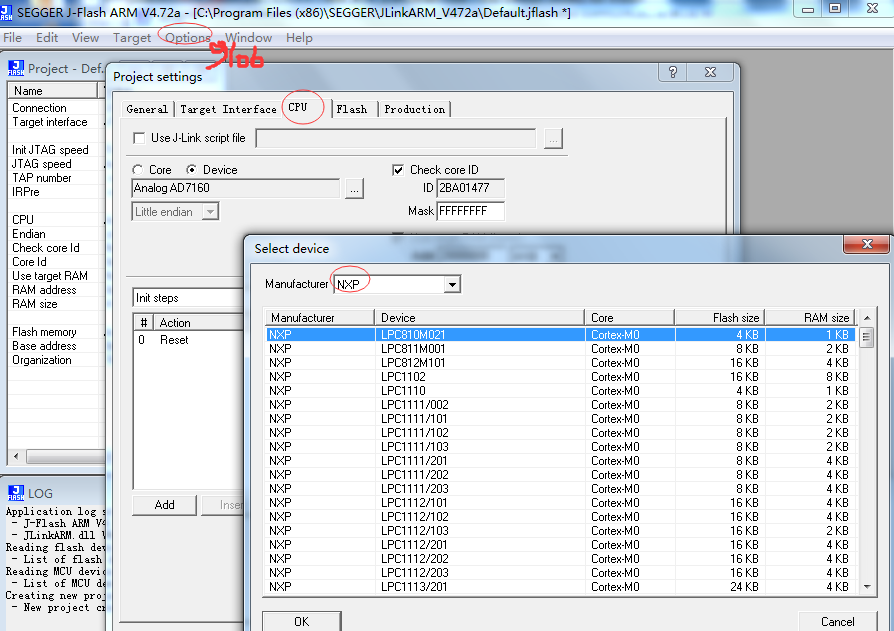Click the J-Flash icon of the LOG panel
The width and height of the screenshot is (894, 631).
point(15,493)
